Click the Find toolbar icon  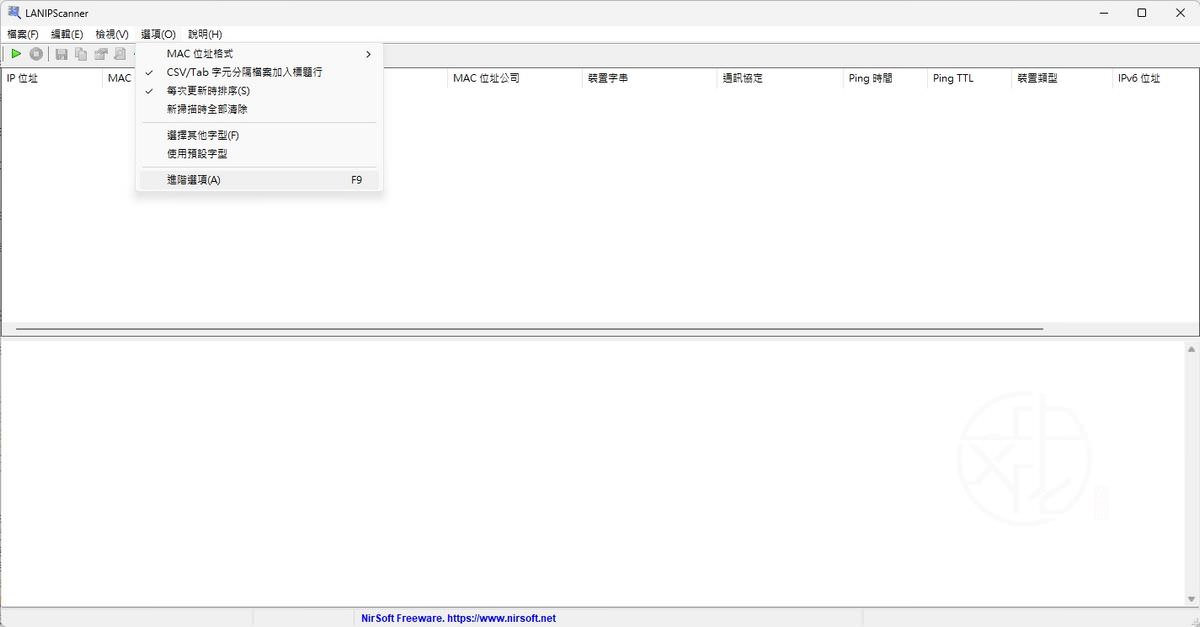(120, 54)
